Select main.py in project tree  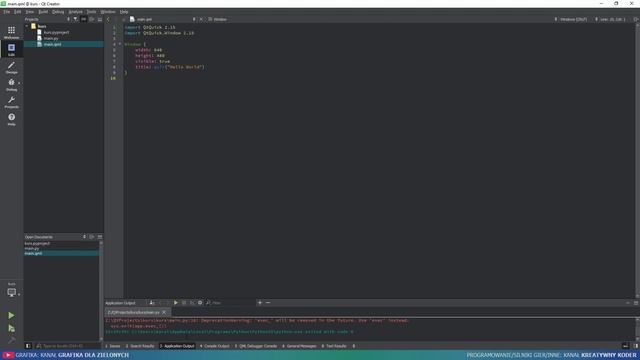coord(51,38)
